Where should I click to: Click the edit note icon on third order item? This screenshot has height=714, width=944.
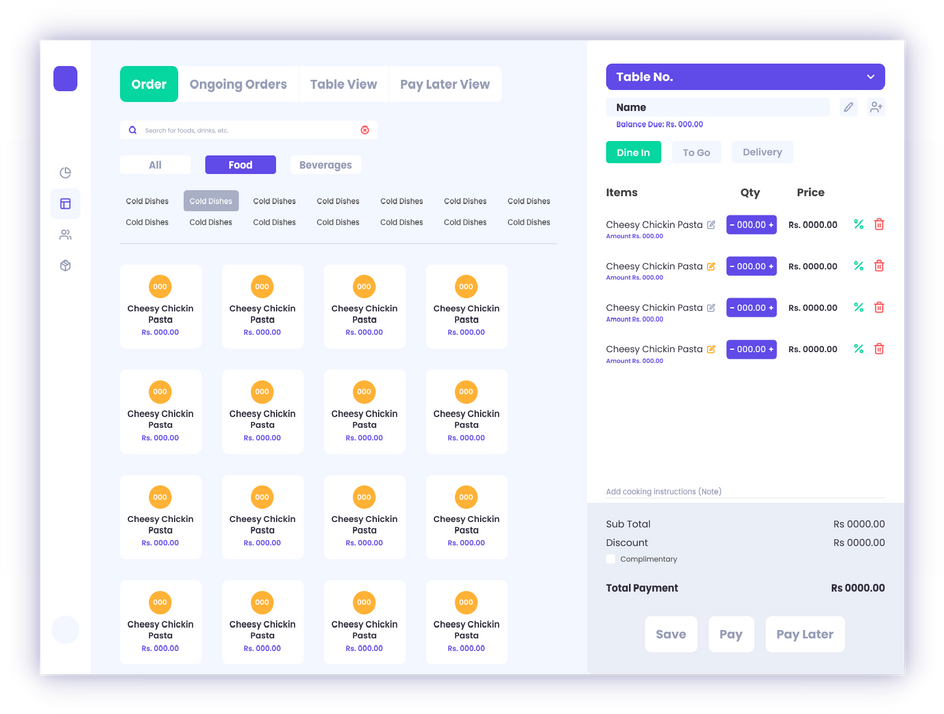[711, 308]
